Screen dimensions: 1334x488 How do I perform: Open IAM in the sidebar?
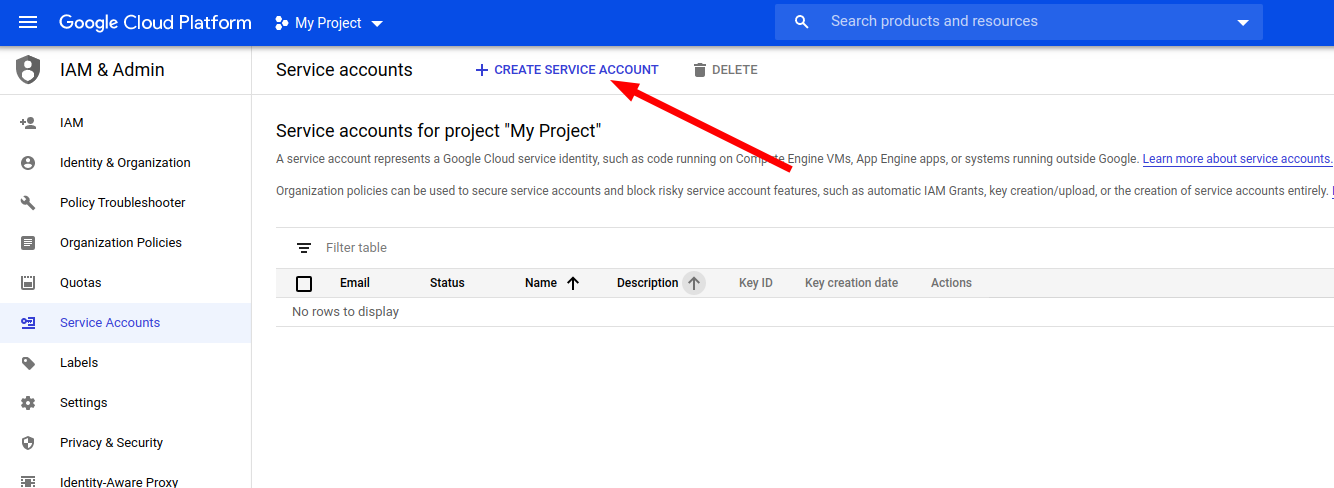tap(125, 123)
